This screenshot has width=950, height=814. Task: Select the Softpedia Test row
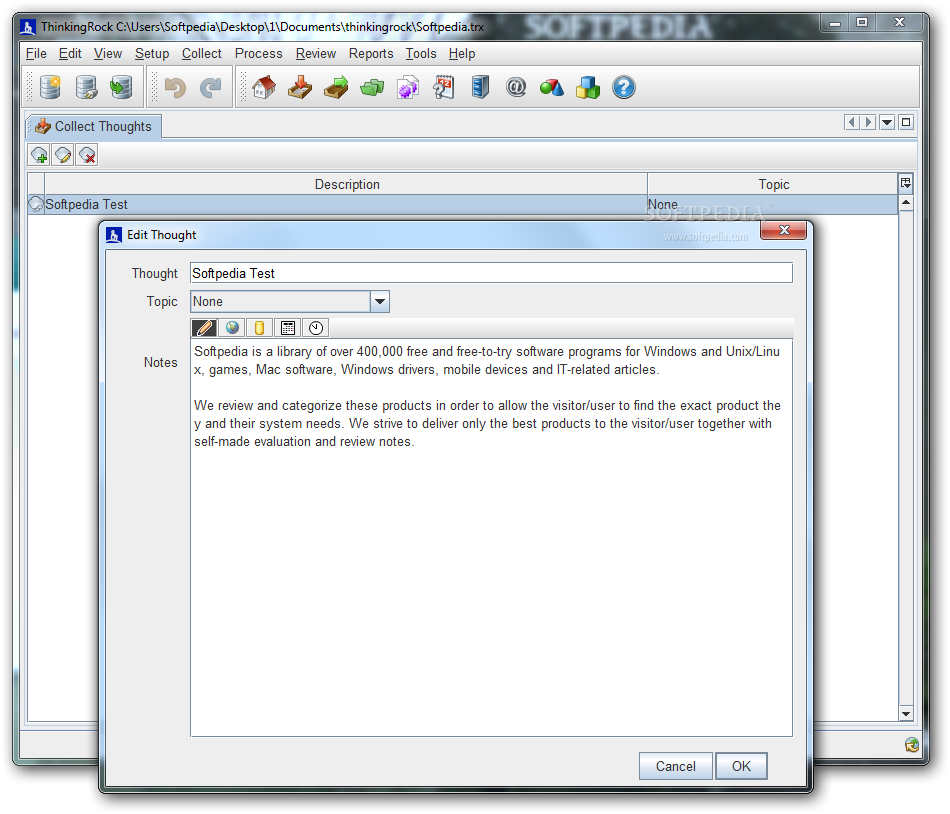463,205
